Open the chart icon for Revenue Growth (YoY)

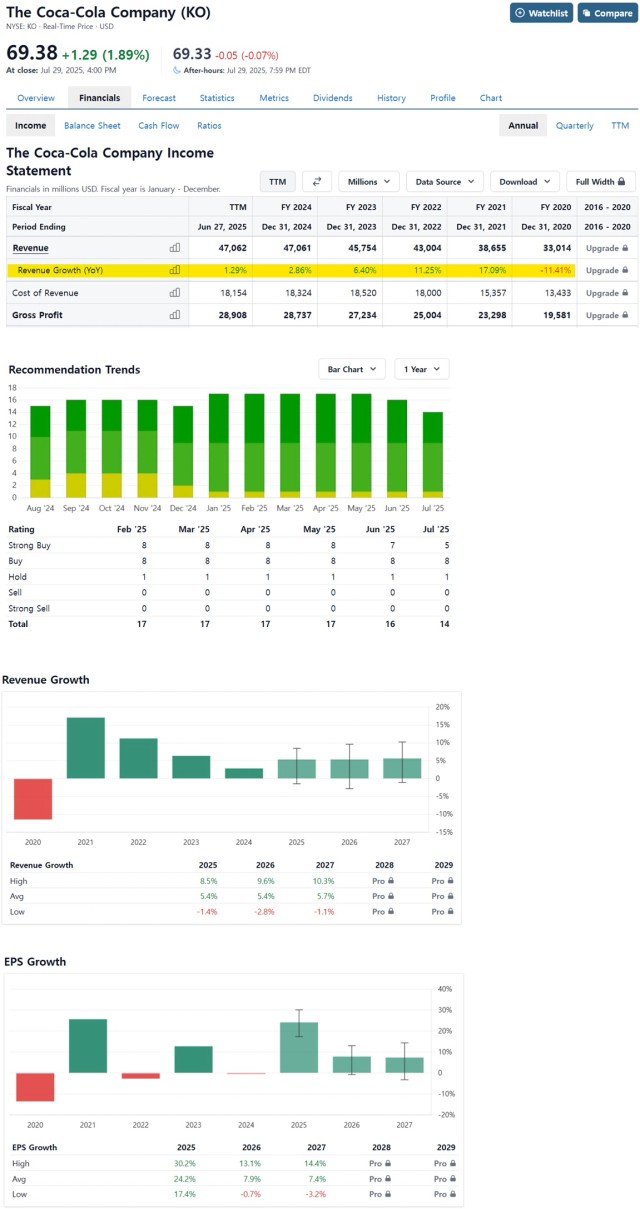175,270
